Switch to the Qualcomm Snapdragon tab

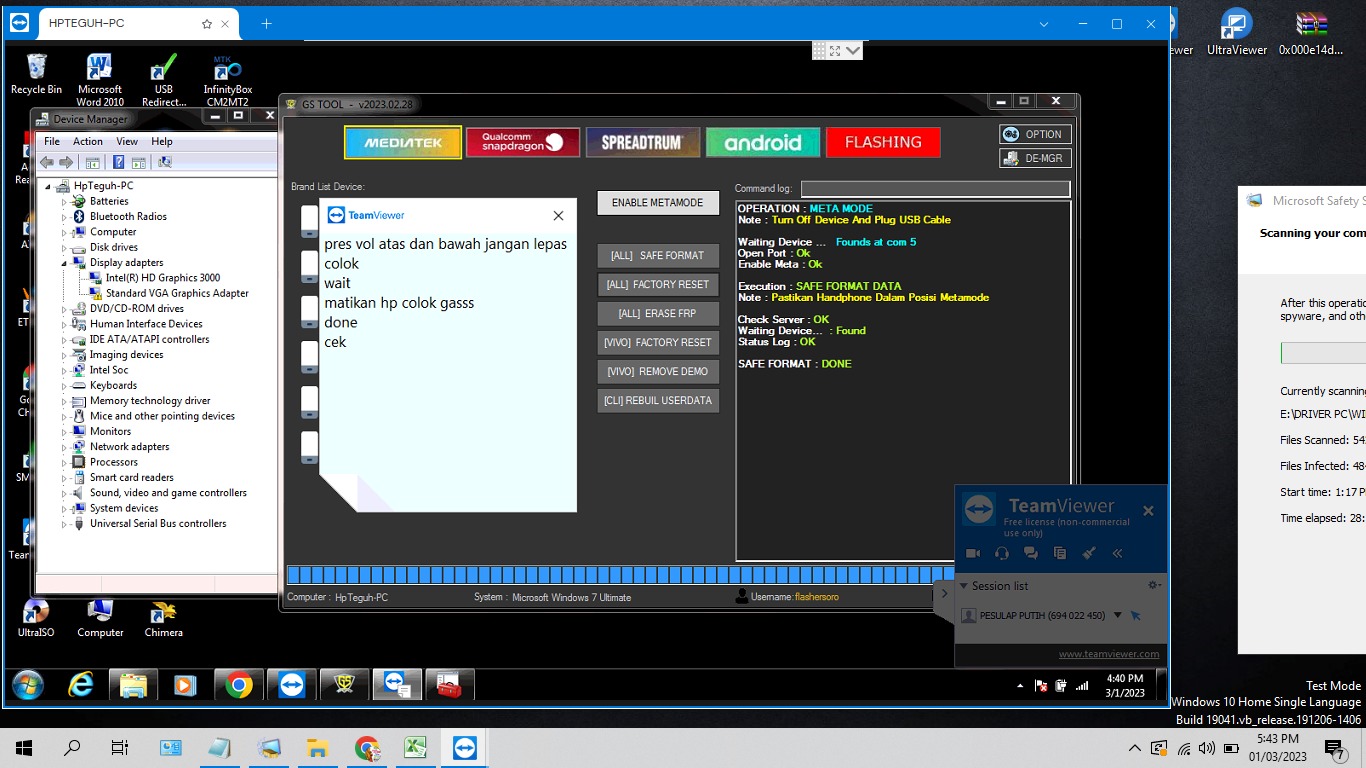point(523,142)
